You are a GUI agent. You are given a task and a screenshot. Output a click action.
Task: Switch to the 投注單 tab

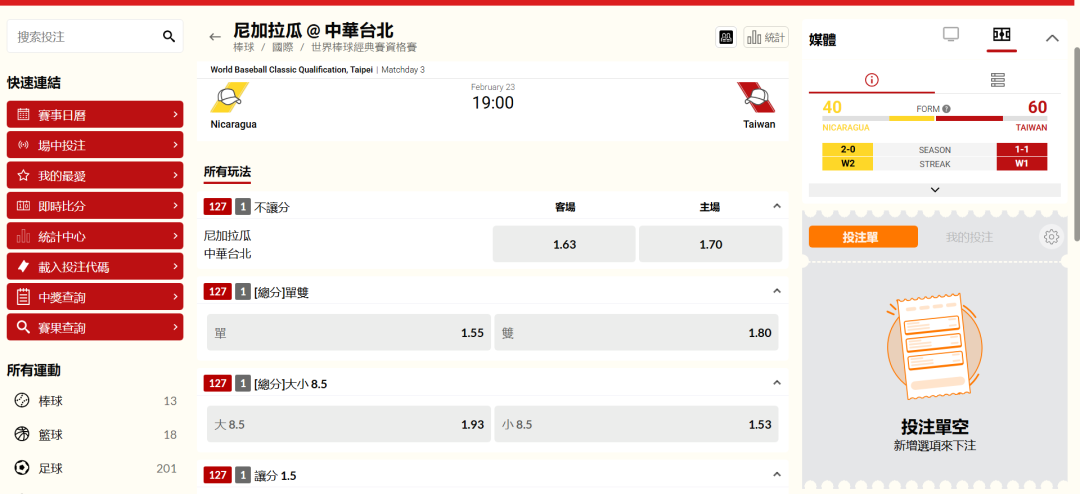coord(863,236)
